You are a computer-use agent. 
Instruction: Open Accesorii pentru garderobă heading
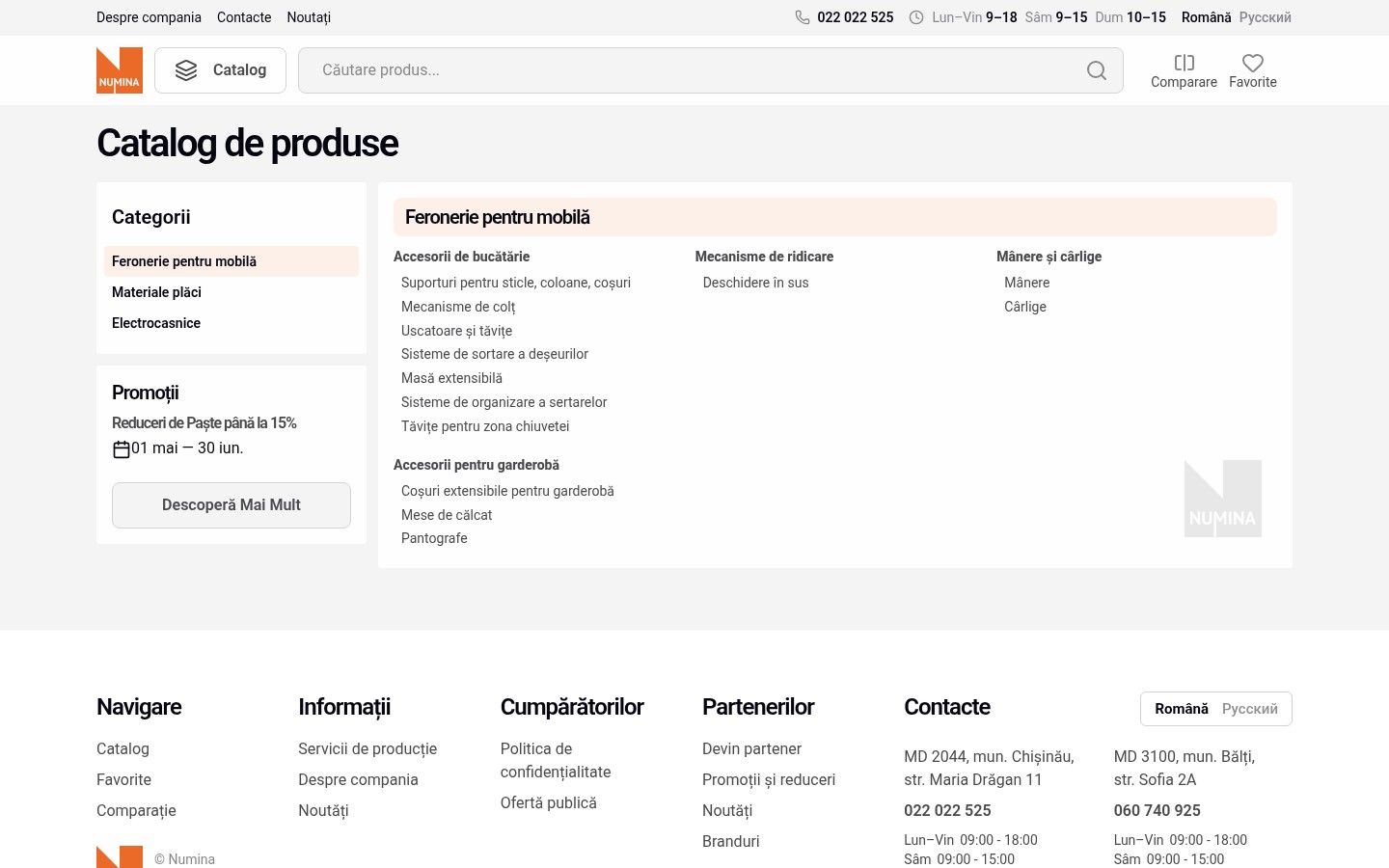477,465
